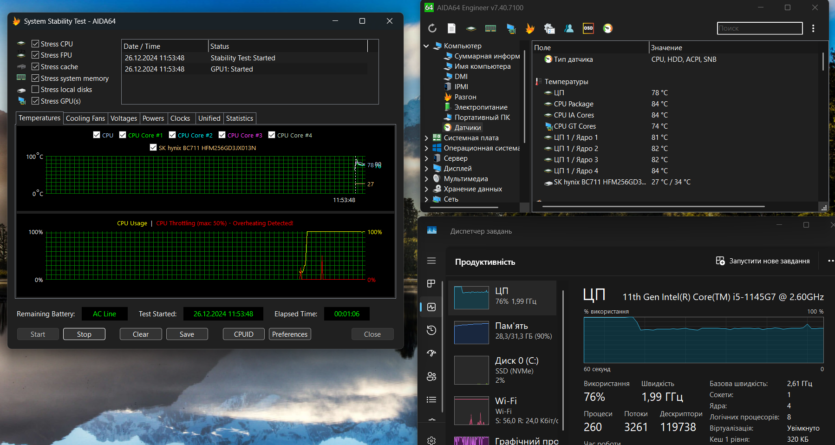
Task: Click the Stop button in Stability Test
Action: [x=84, y=334]
